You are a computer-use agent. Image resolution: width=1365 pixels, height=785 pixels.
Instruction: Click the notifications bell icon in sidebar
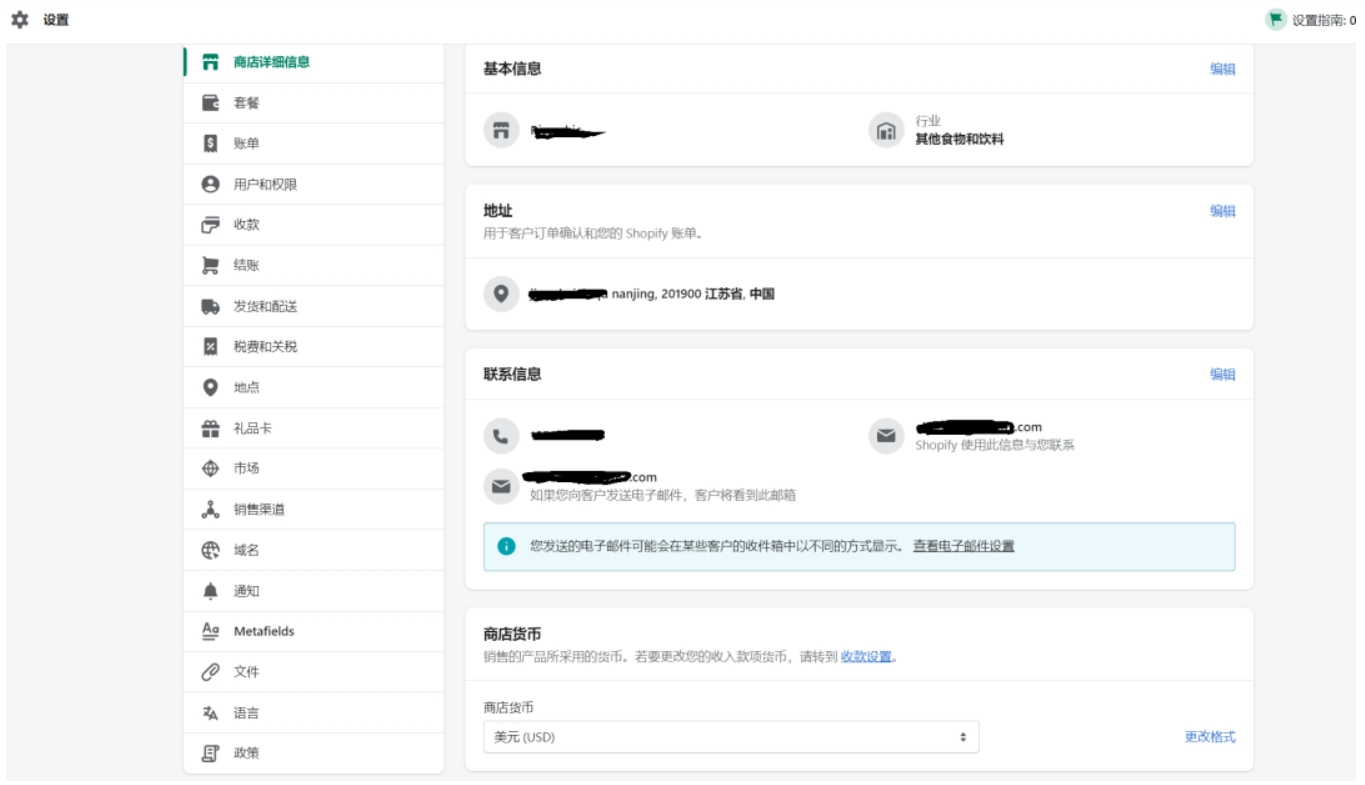click(x=210, y=591)
